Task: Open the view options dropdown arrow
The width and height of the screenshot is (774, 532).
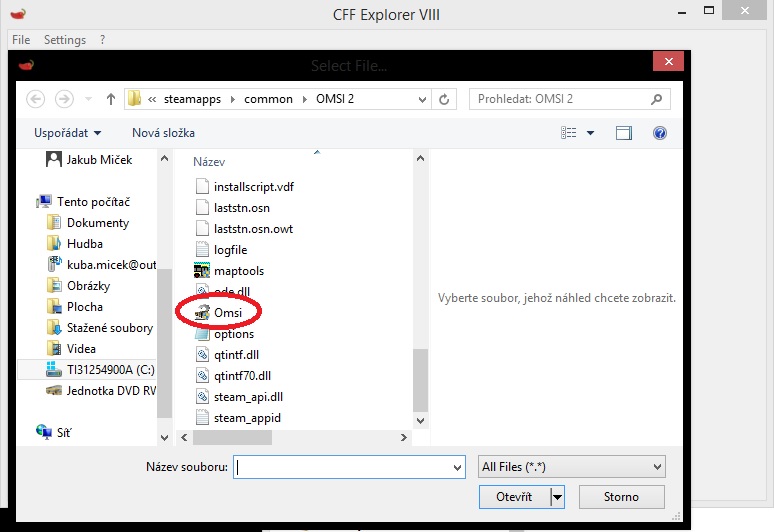Action: pyautogui.click(x=590, y=132)
